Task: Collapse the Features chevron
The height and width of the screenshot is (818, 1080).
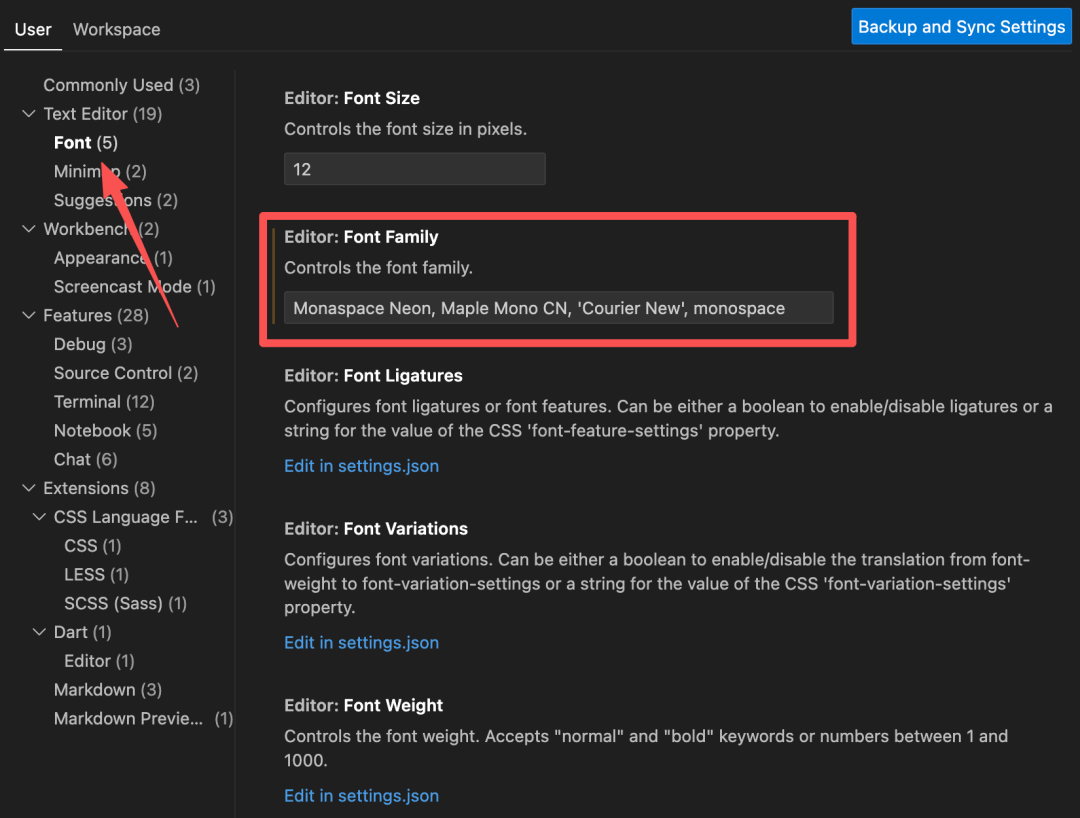Action: [x=29, y=315]
